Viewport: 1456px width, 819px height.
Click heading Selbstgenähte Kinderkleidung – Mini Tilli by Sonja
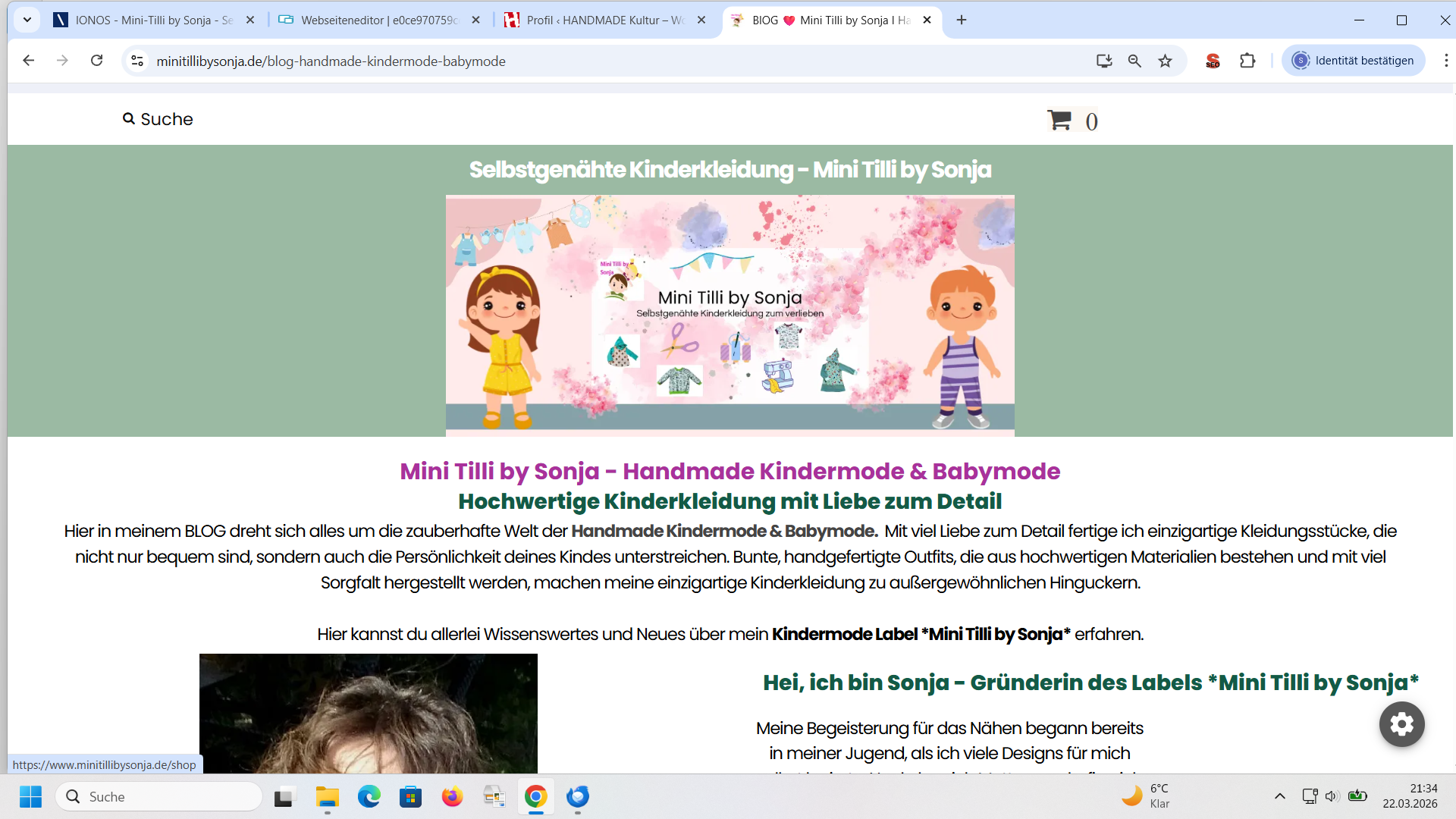(730, 170)
